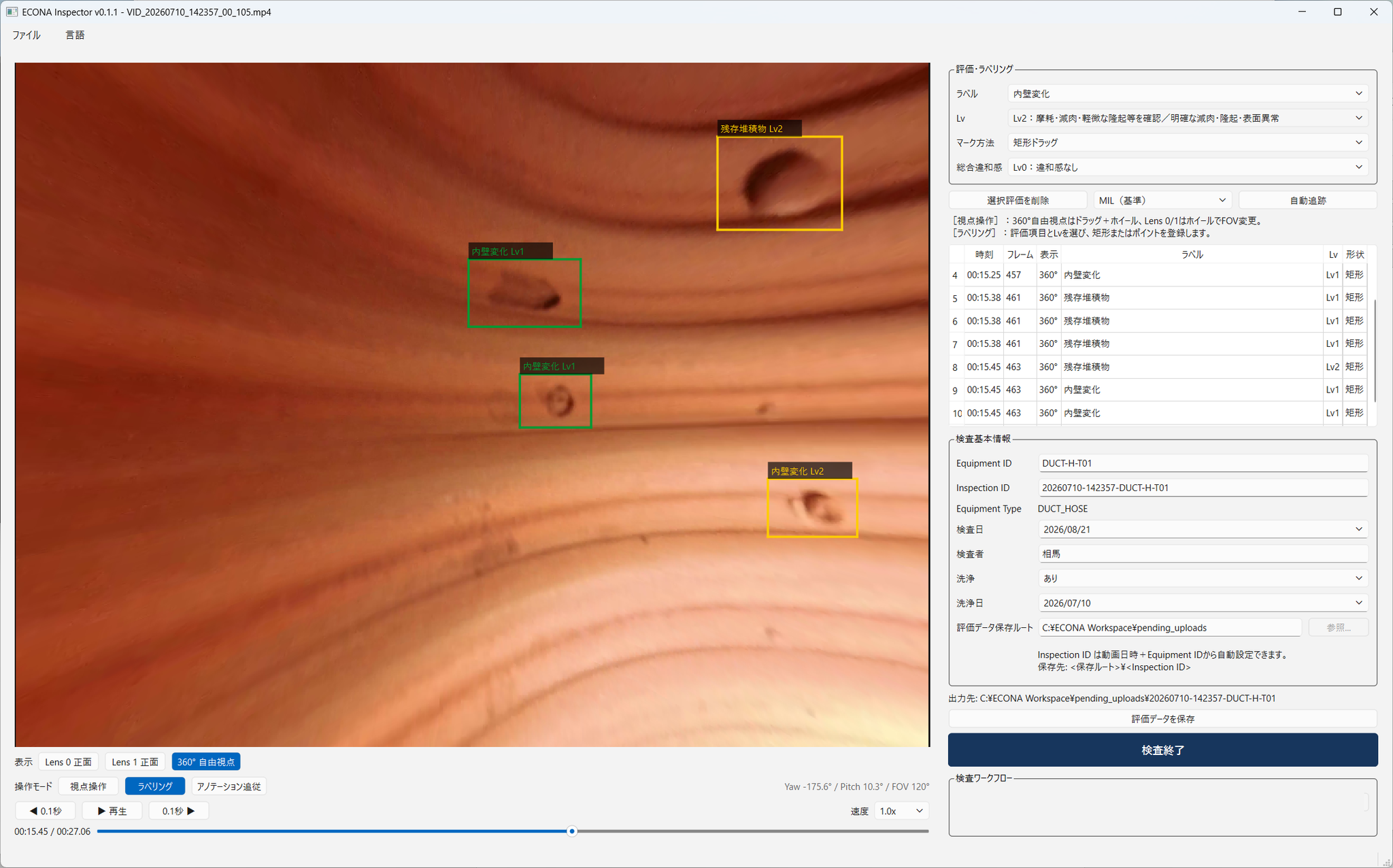Viewport: 1393px width, 868px height.
Task: Click the ECONA Inspector app icon in title bar
Action: tap(12, 12)
